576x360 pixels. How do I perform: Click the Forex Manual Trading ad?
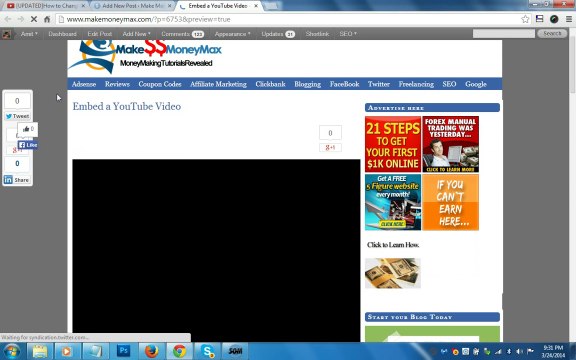450,144
